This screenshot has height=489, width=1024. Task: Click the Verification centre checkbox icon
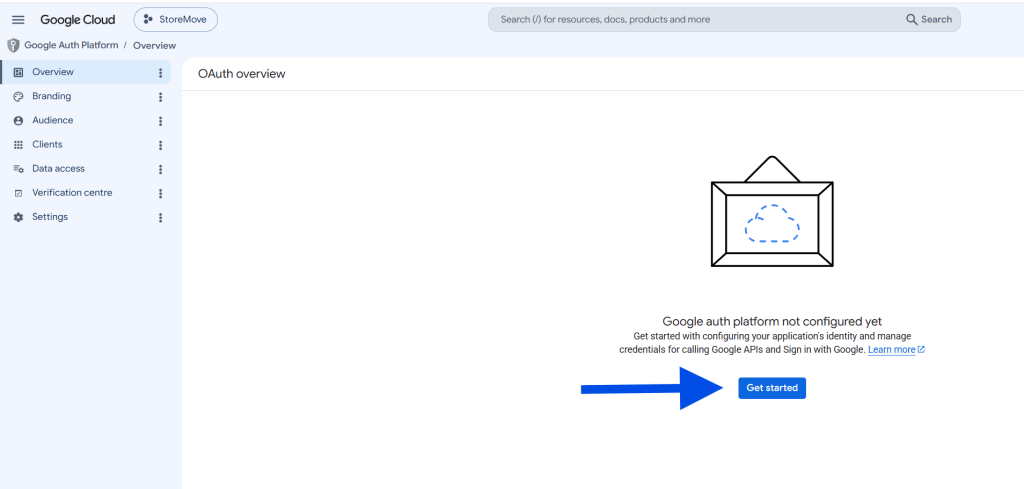(x=18, y=193)
